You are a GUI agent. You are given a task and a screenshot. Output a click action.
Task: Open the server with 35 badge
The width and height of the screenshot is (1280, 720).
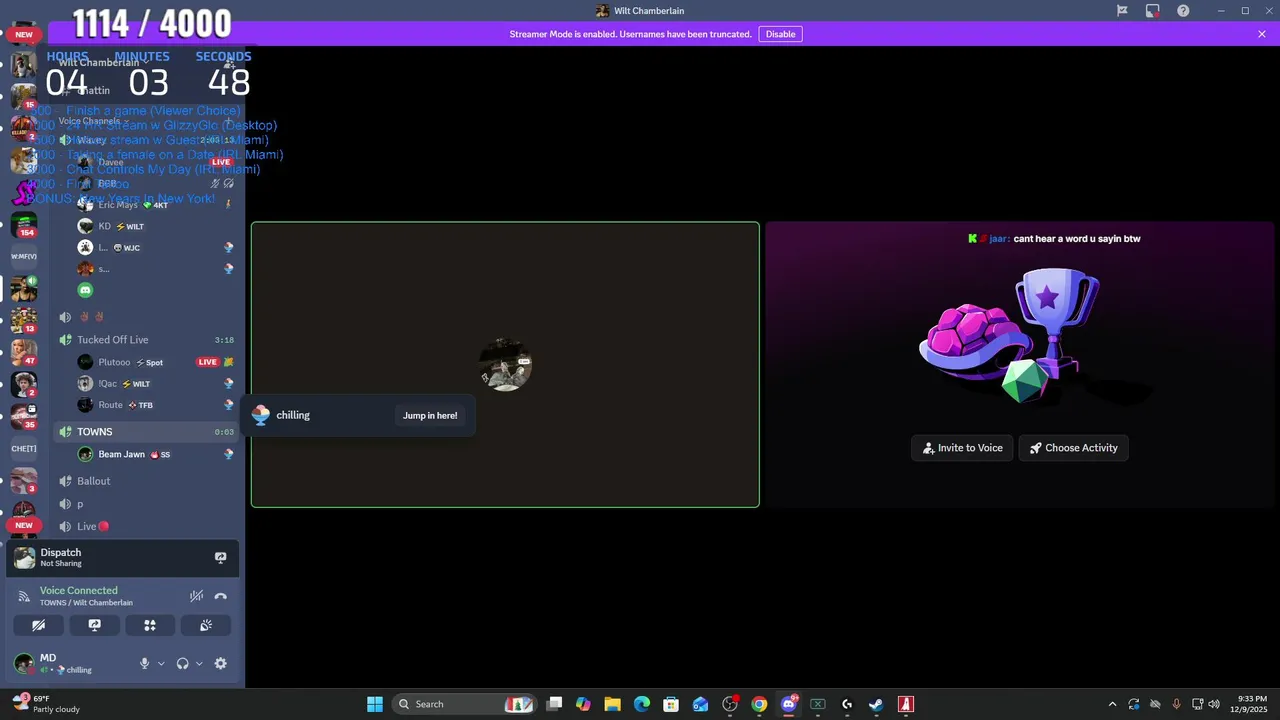24,416
